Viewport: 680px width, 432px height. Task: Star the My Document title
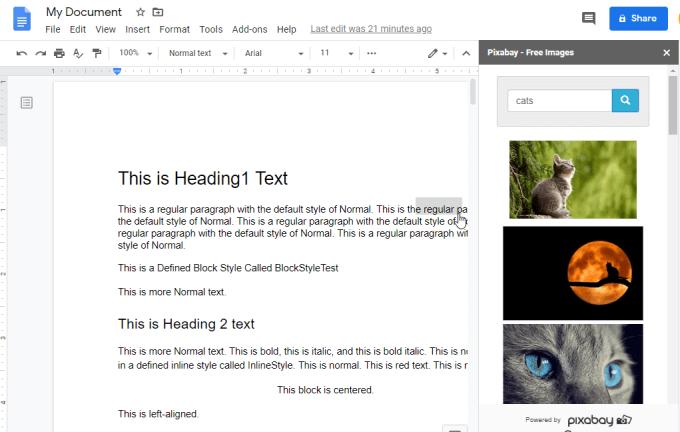pyautogui.click(x=140, y=12)
